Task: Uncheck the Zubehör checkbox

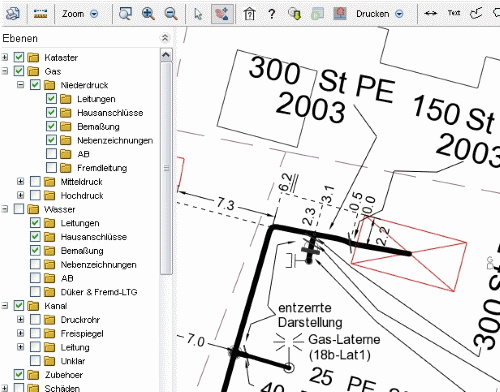Action: tap(19, 374)
